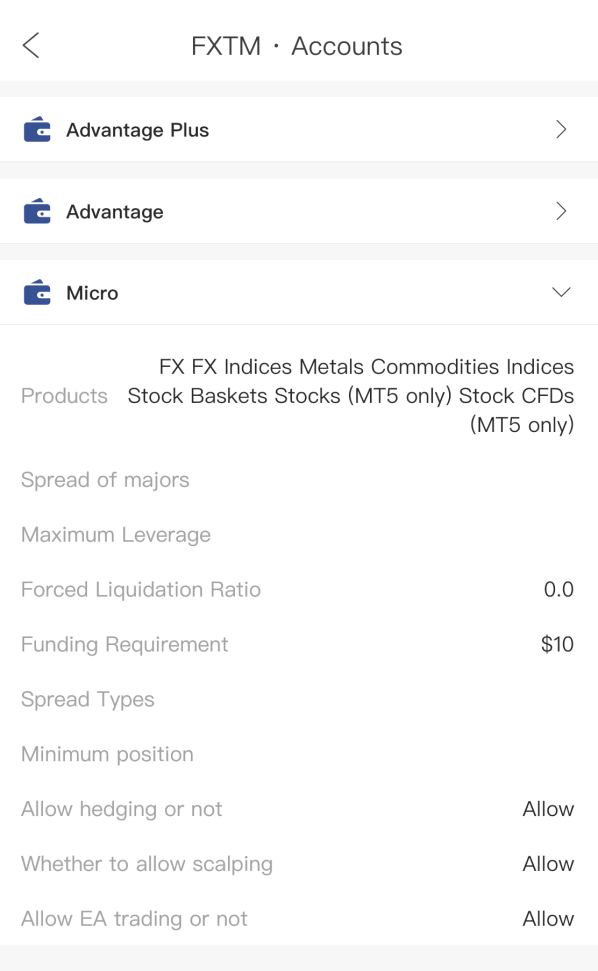Click the Forced Liquidation Ratio 0.0 value
Screen dimensions: 598x971
558,589
